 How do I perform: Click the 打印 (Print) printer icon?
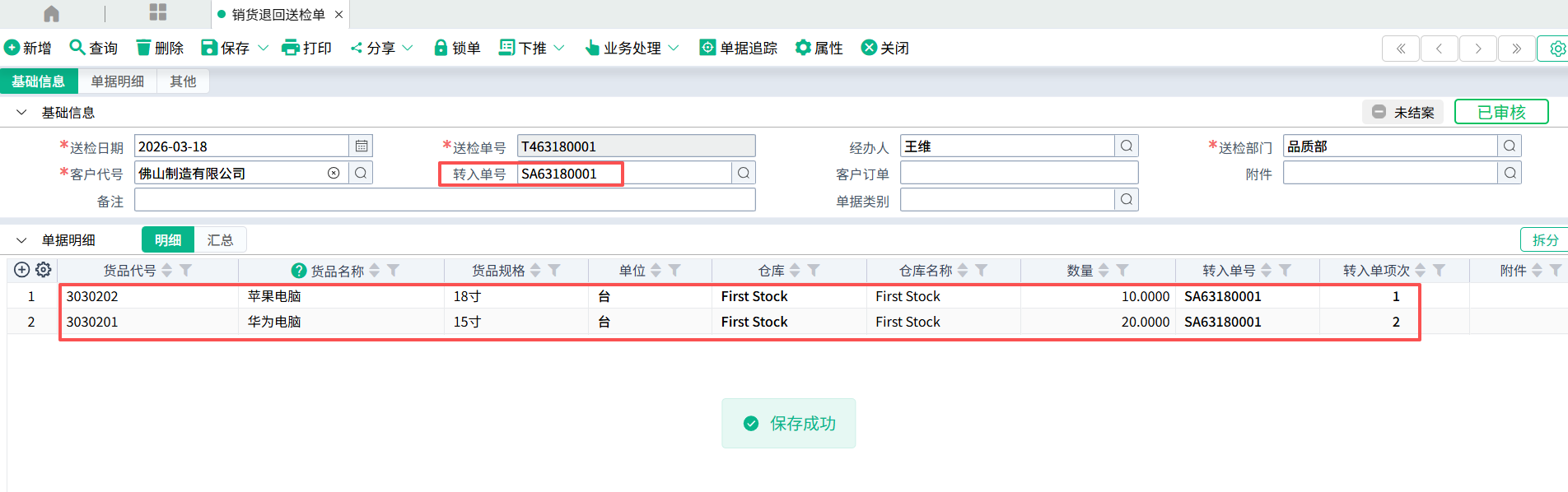pyautogui.click(x=291, y=48)
